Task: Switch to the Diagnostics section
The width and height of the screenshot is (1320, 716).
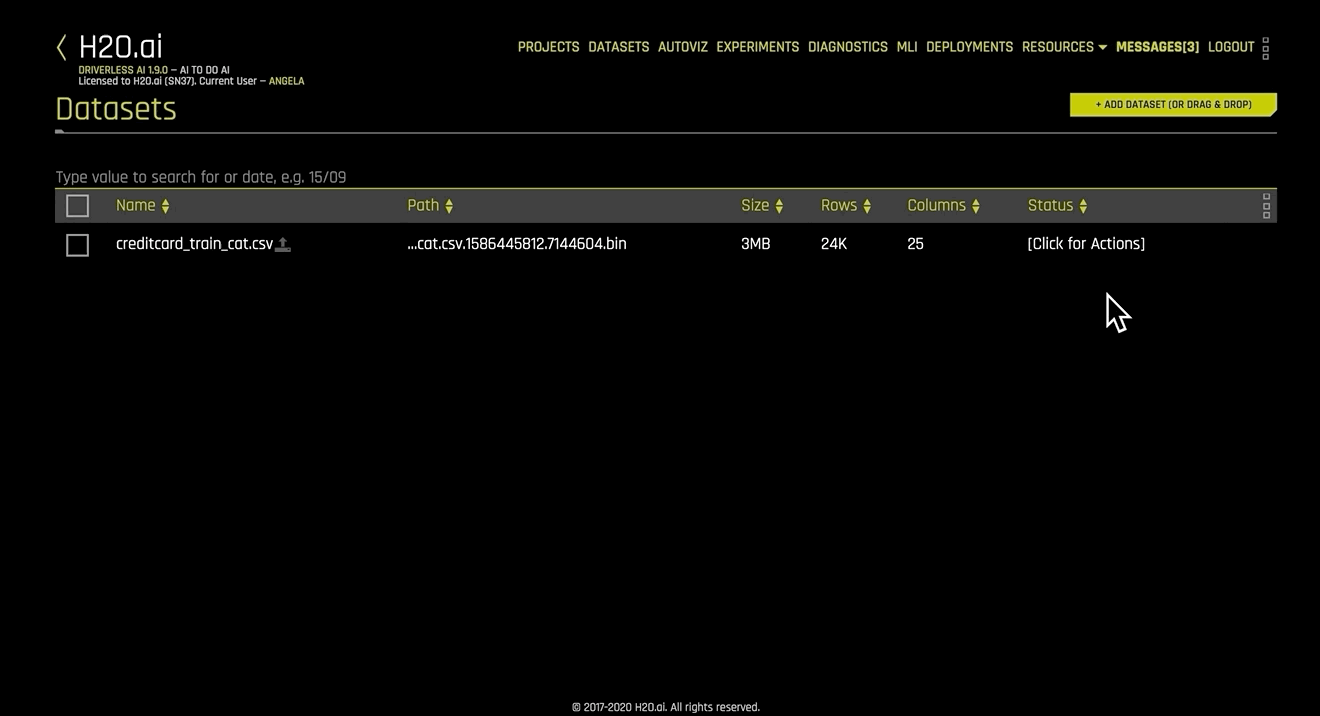Action: (847, 47)
